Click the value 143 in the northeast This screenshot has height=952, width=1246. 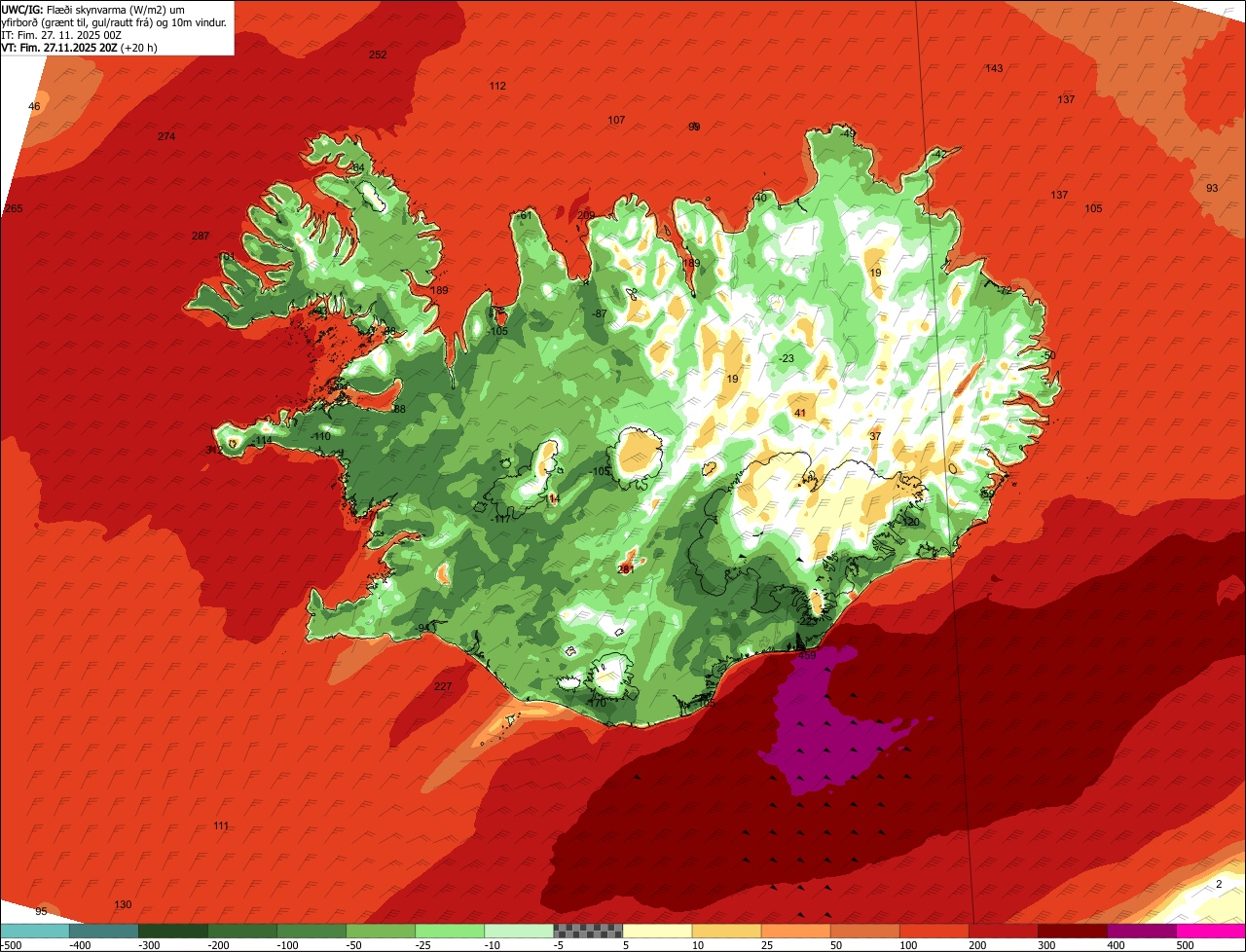coord(994,68)
